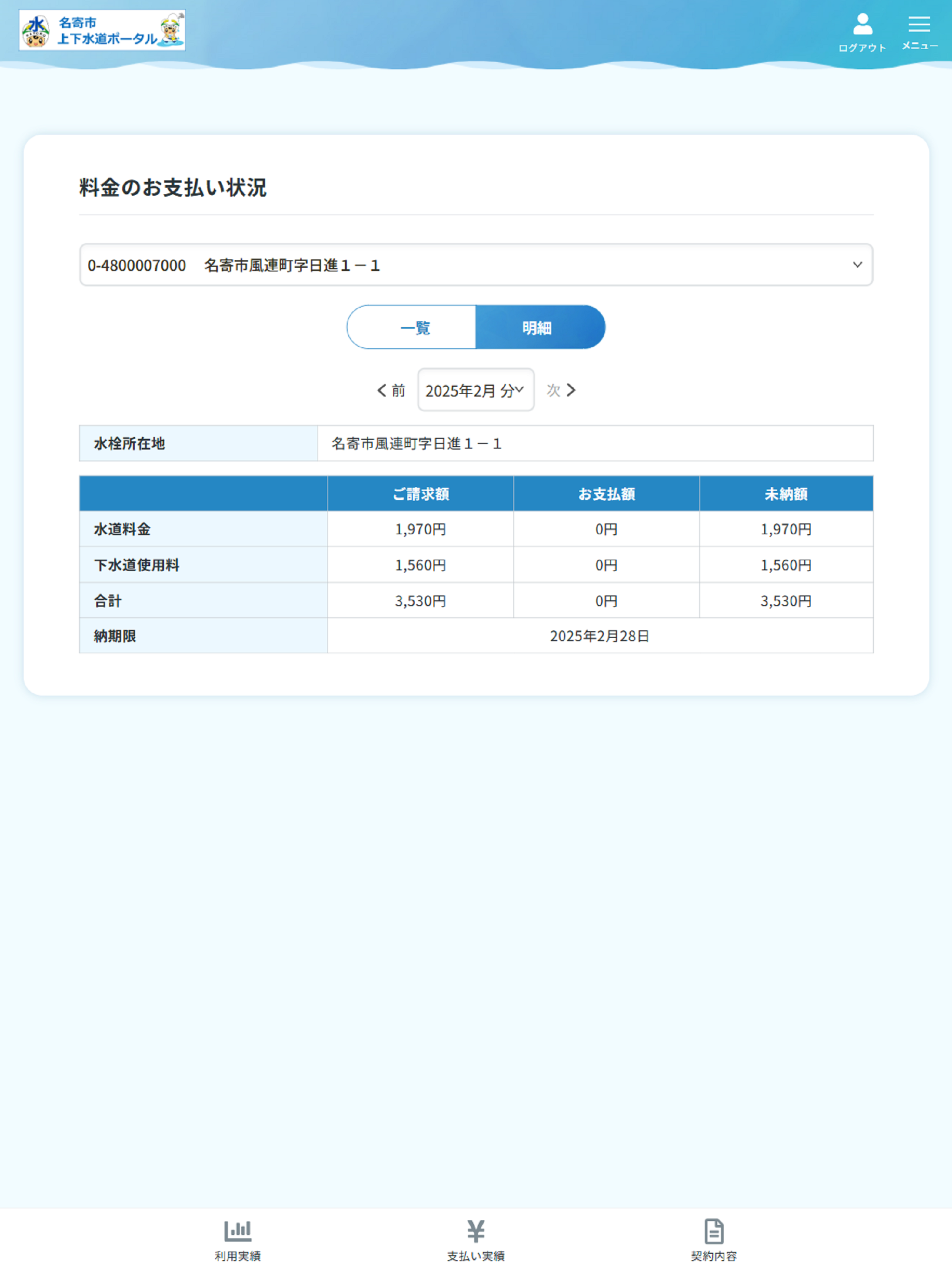Click 下水道使用料 unpaid amount 1,560円
Viewport: 952px width, 1270px height.
click(x=786, y=565)
